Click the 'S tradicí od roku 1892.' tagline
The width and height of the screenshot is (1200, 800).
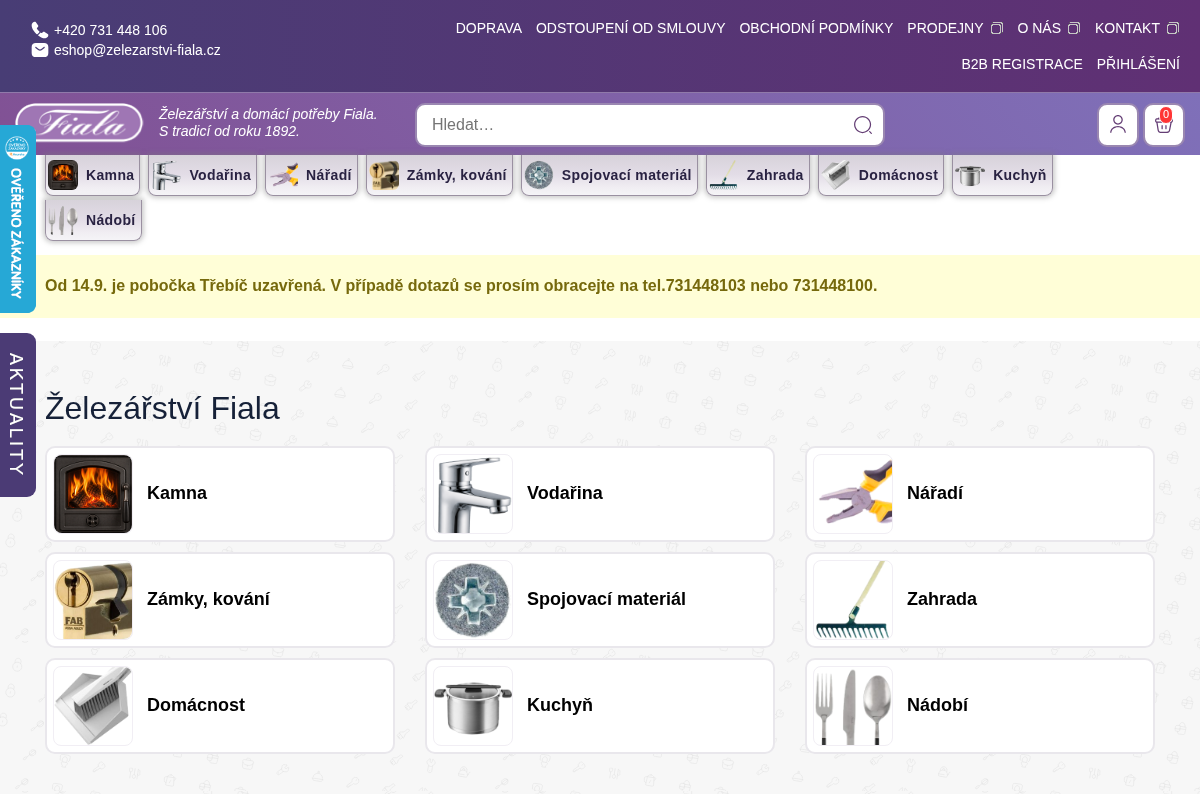(229, 131)
